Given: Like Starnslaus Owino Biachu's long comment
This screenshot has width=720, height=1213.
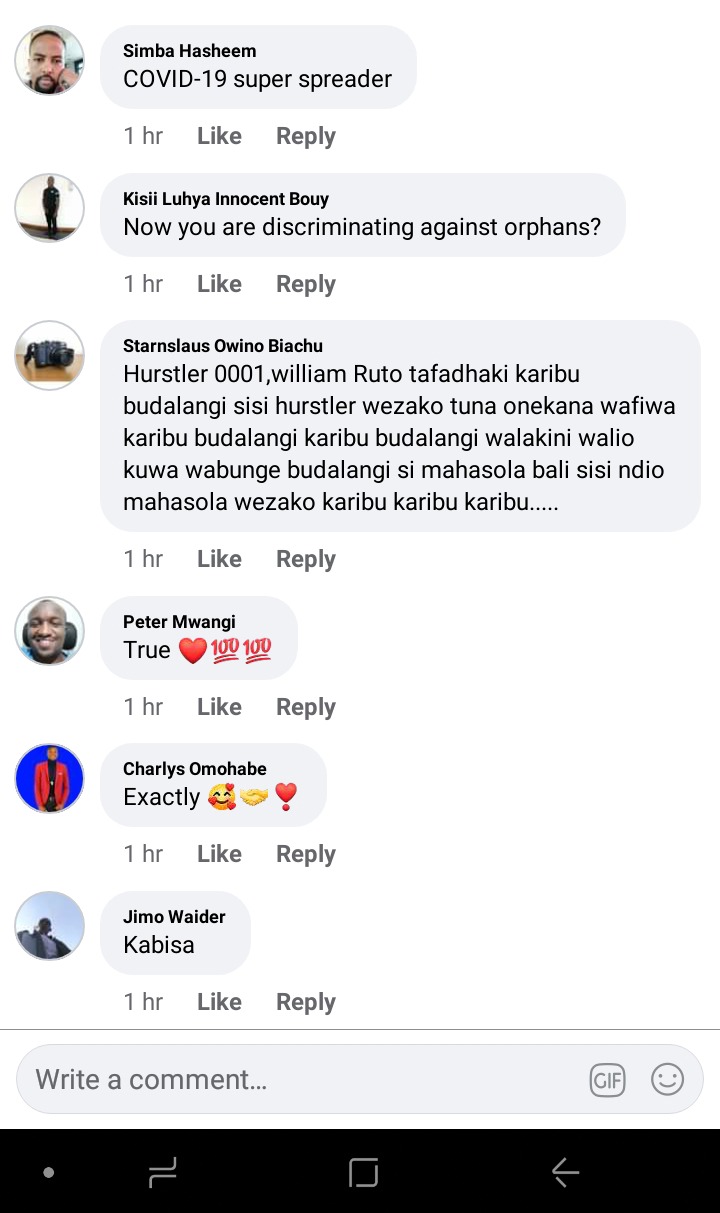Looking at the screenshot, I should pos(219,559).
